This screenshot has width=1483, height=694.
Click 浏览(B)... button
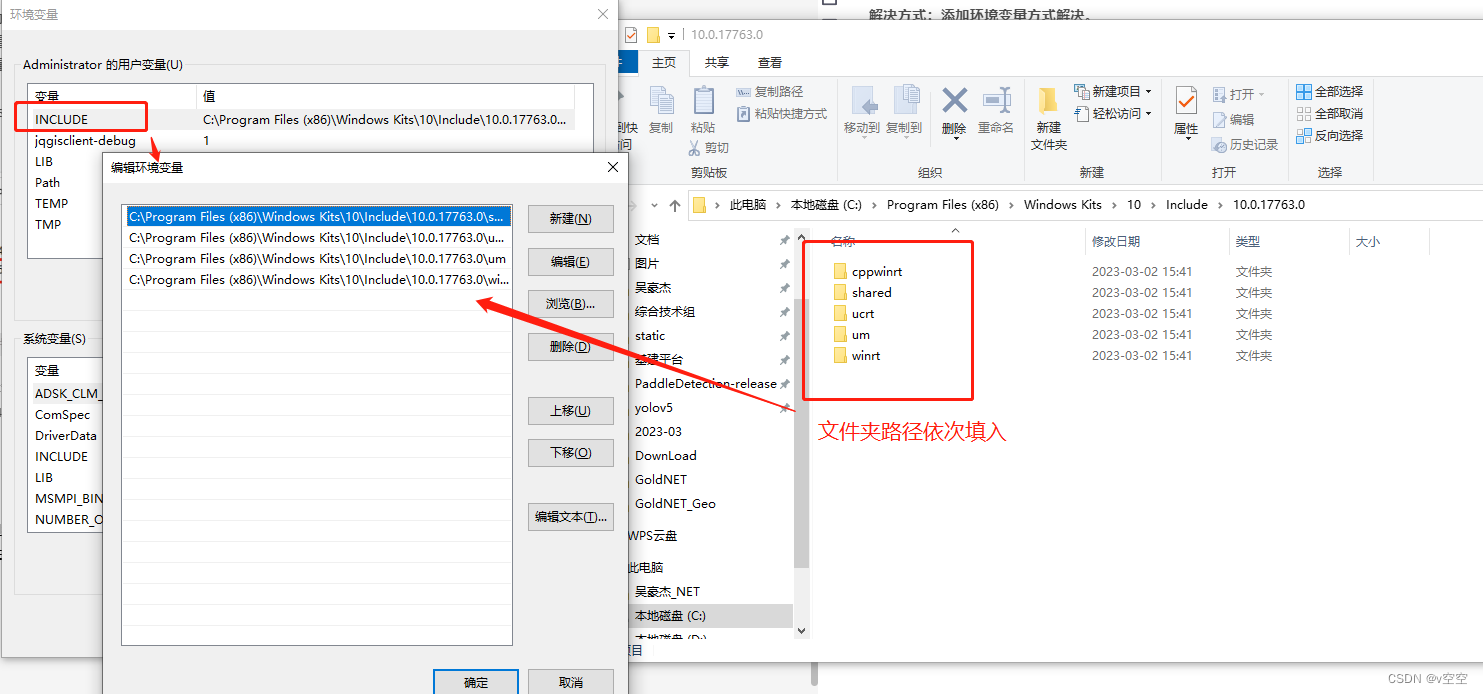570,304
